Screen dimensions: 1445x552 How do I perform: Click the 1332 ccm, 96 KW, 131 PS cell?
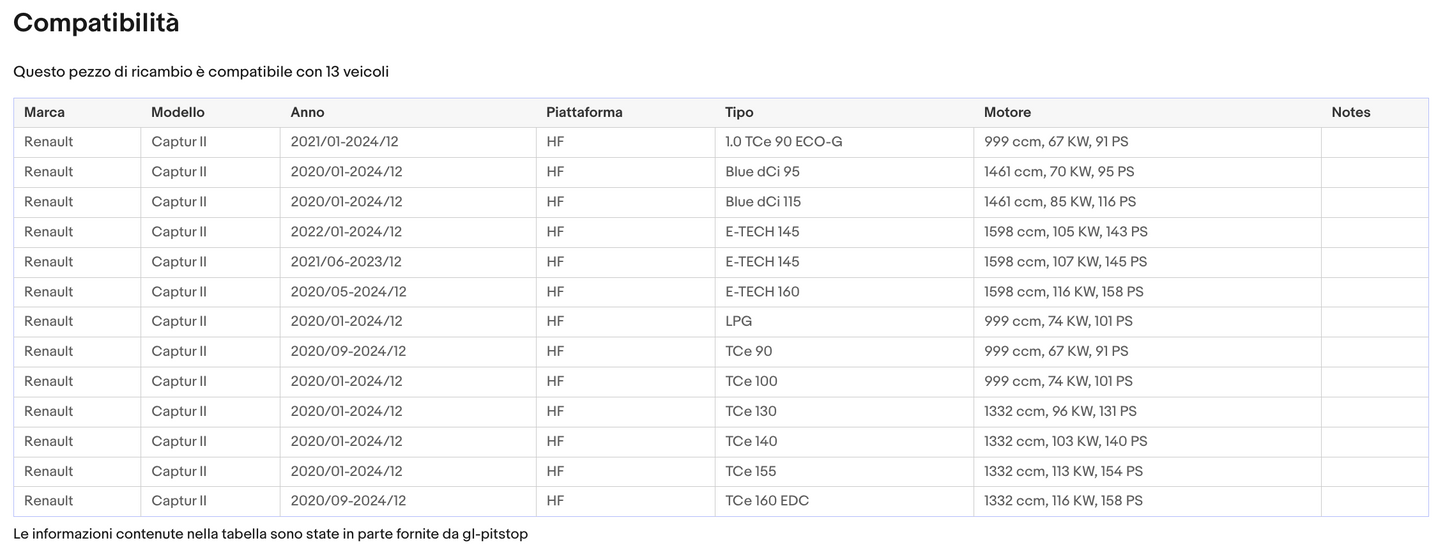[1060, 411]
